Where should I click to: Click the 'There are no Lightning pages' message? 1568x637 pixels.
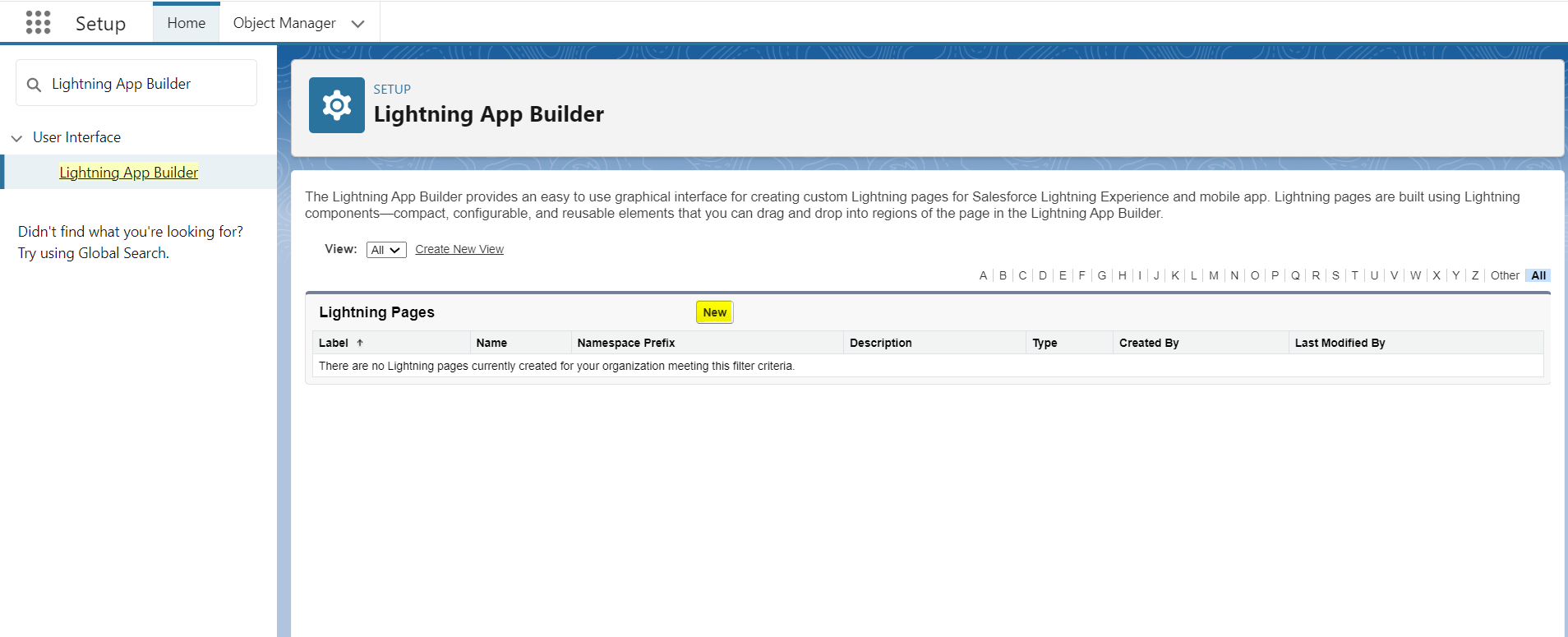tap(556, 366)
